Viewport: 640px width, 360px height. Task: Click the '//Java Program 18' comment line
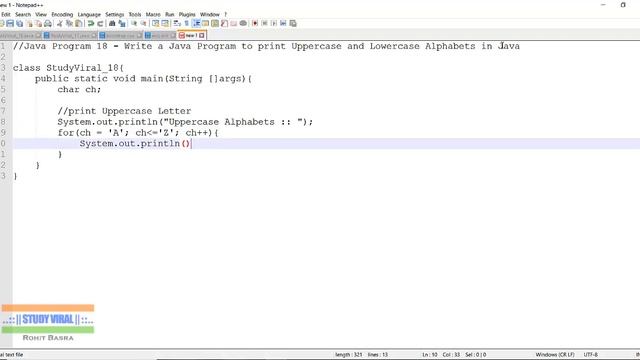click(266, 46)
